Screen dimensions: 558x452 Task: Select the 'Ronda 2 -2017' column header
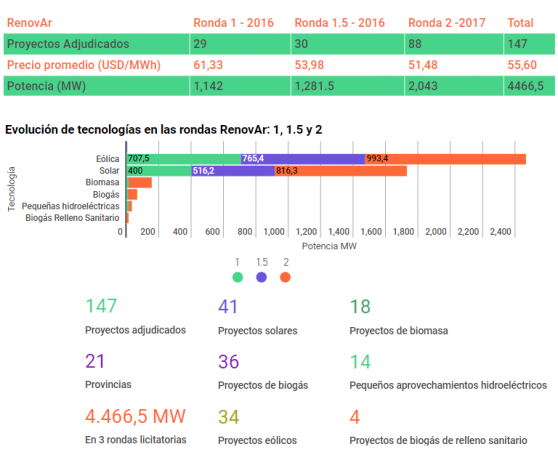coord(447,23)
